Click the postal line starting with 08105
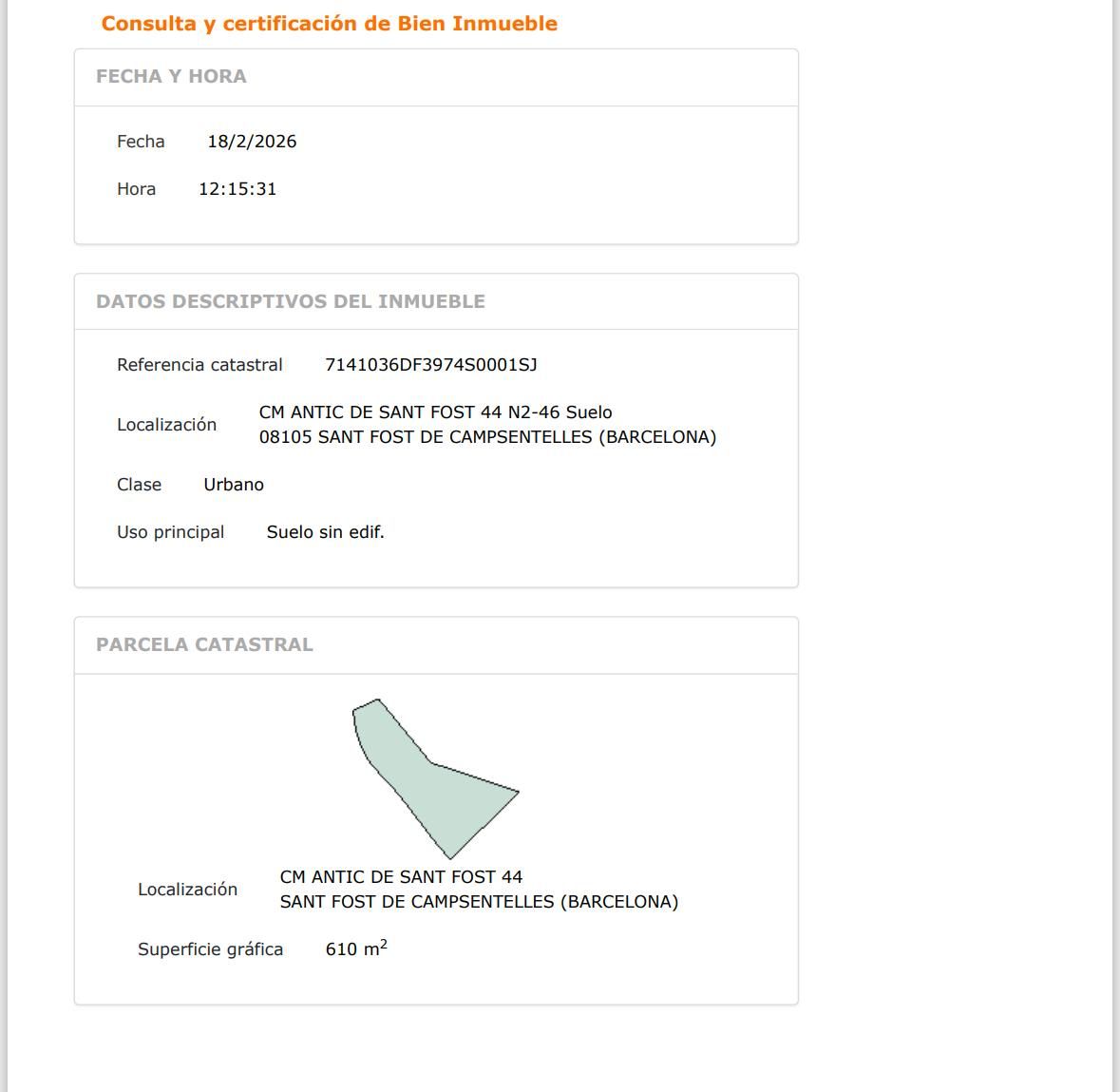This screenshot has height=1092, width=1120. [487, 437]
